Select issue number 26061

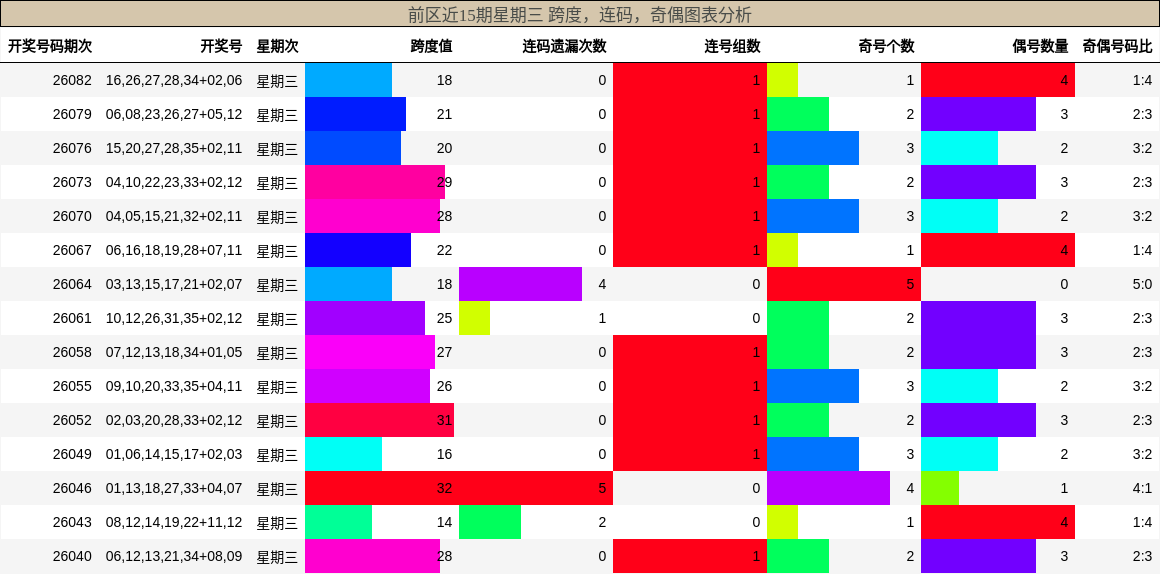[x=72, y=318]
